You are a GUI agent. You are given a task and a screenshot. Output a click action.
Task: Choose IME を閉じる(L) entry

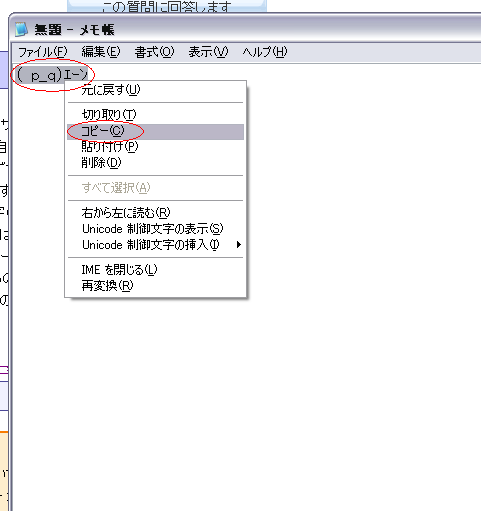coord(155,270)
